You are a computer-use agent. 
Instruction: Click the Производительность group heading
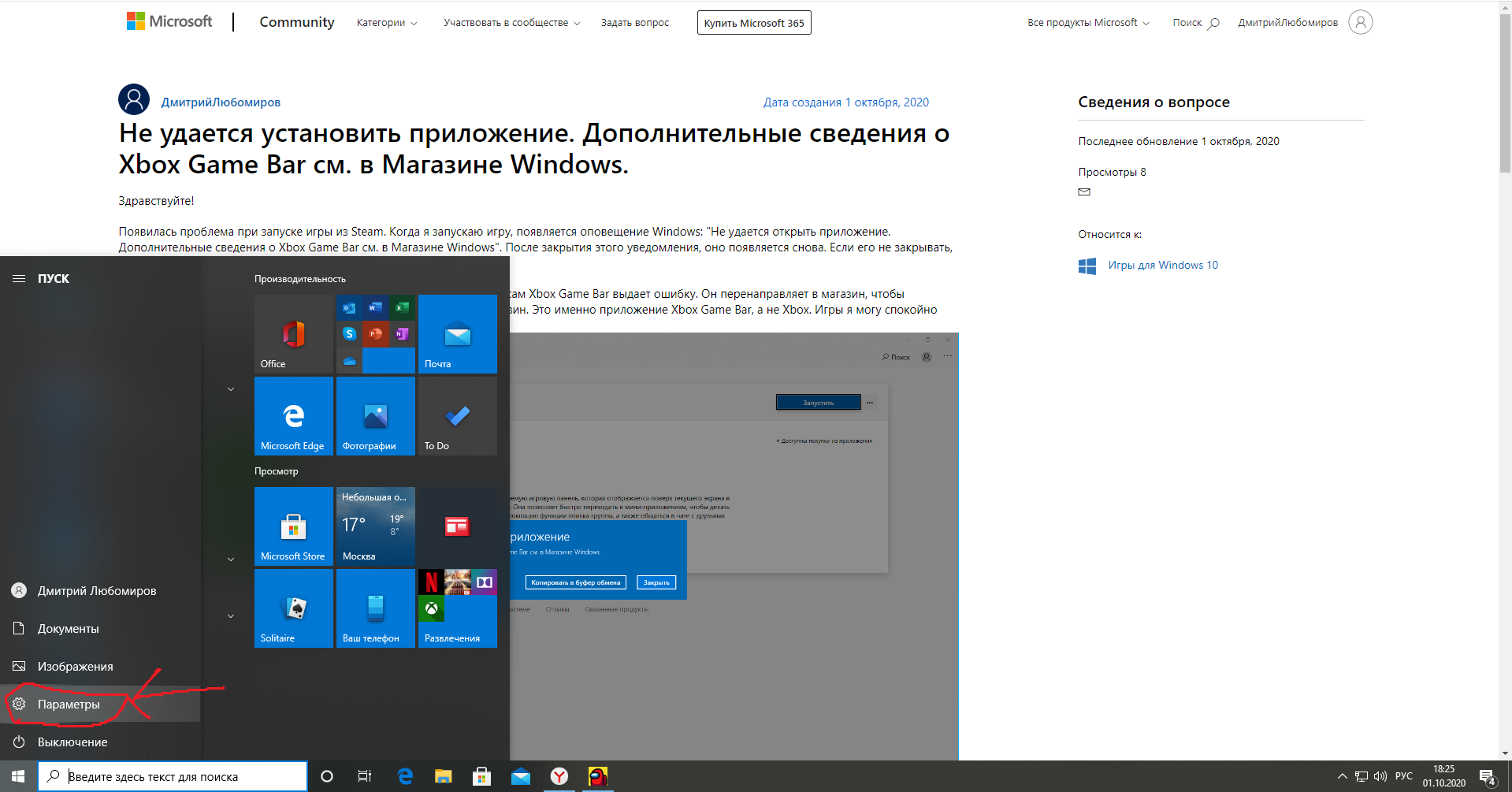(300, 279)
